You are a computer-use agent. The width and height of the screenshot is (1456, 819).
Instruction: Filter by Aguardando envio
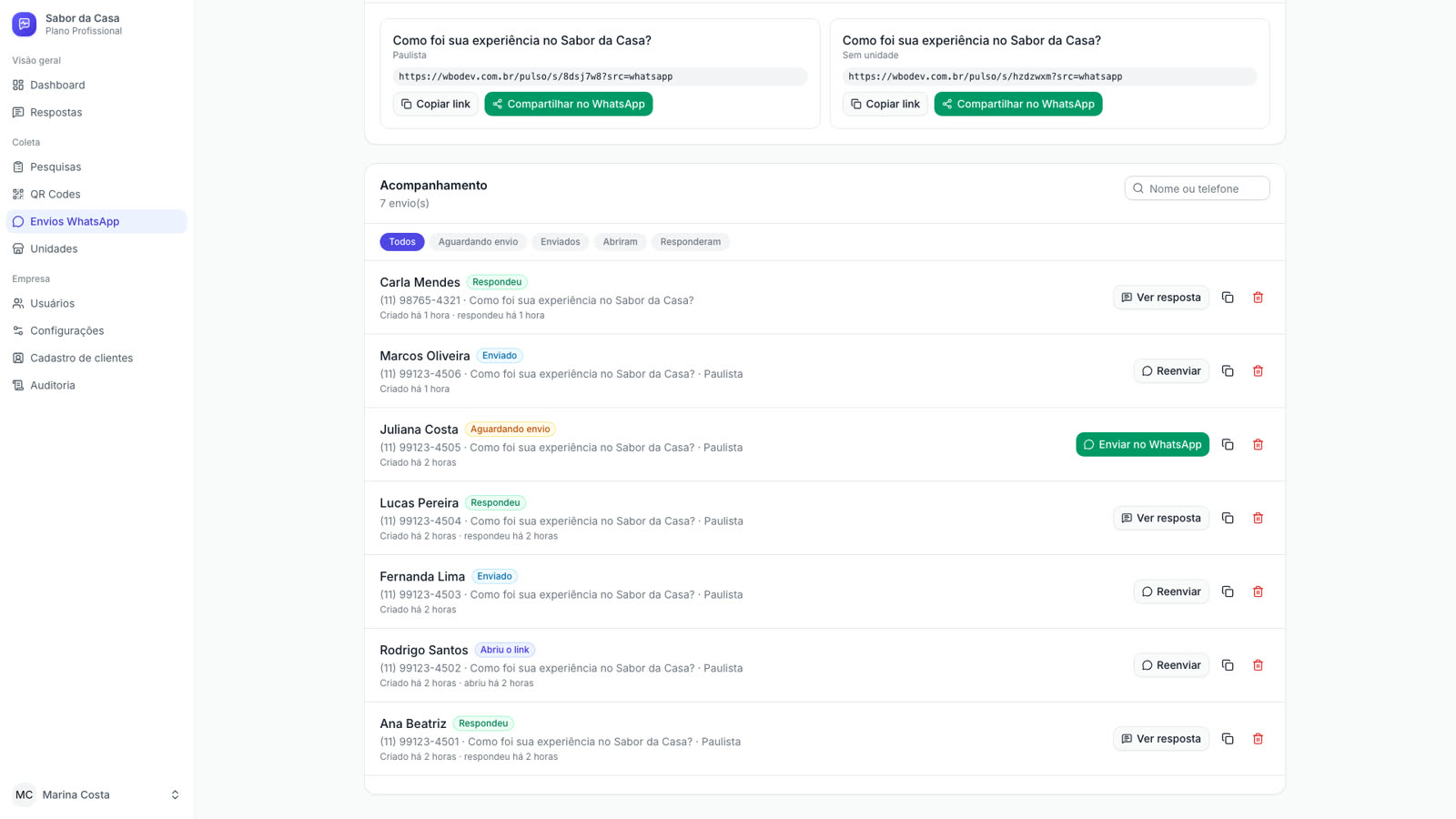point(478,242)
